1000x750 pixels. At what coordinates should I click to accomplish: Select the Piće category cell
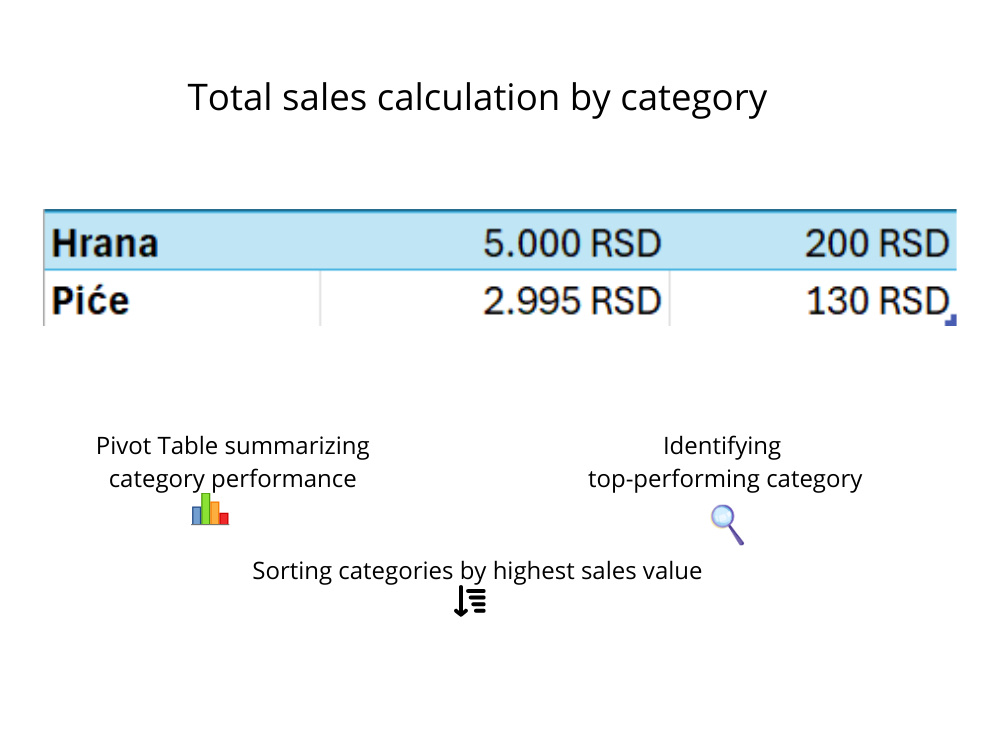click(182, 299)
